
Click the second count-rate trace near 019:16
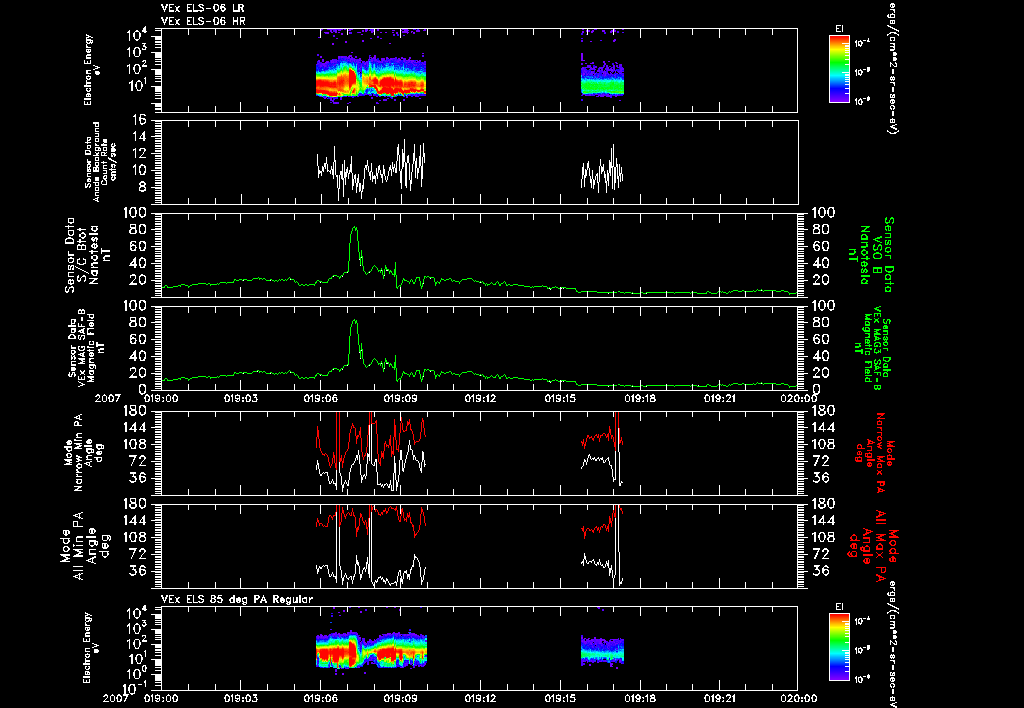tap(601, 170)
